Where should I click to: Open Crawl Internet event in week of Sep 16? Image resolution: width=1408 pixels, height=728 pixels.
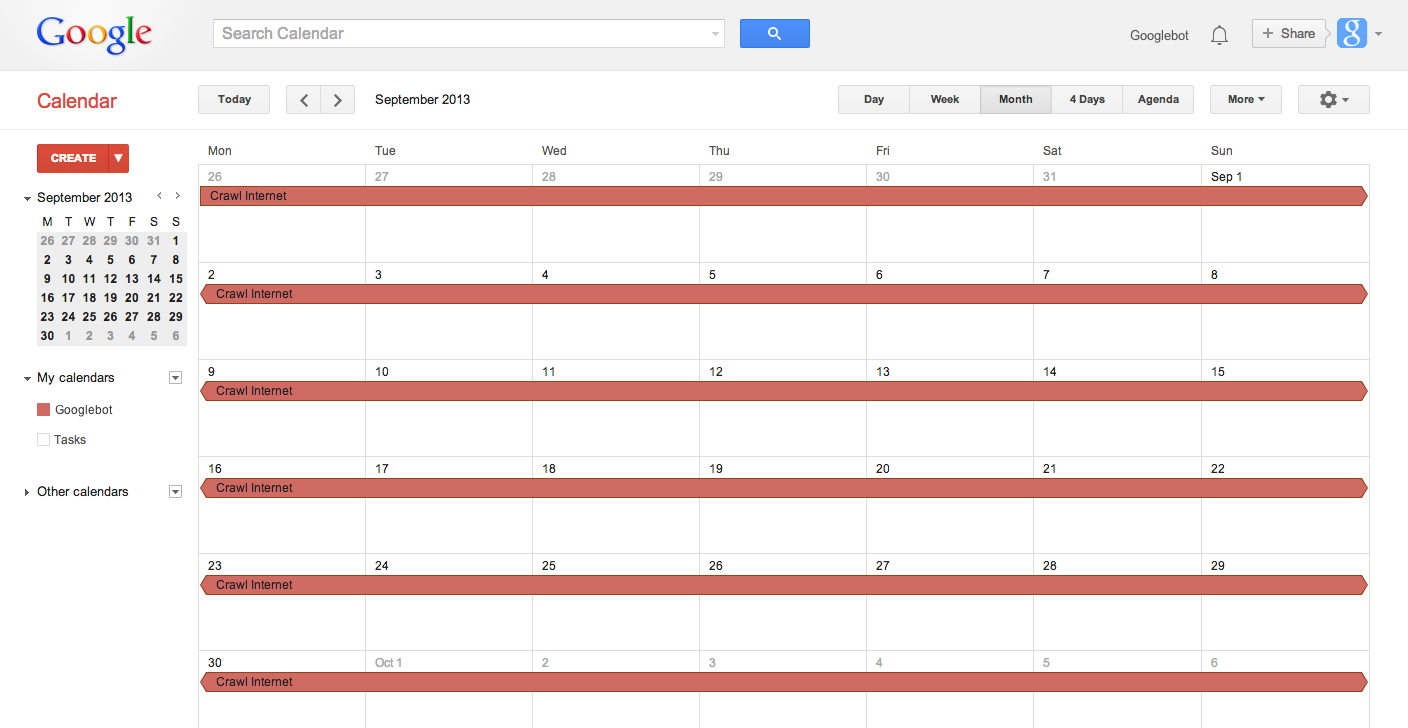pyautogui.click(x=784, y=488)
